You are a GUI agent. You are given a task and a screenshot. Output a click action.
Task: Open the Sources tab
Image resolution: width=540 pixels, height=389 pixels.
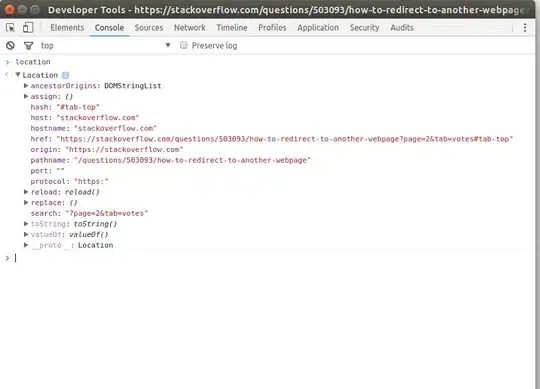click(x=149, y=28)
